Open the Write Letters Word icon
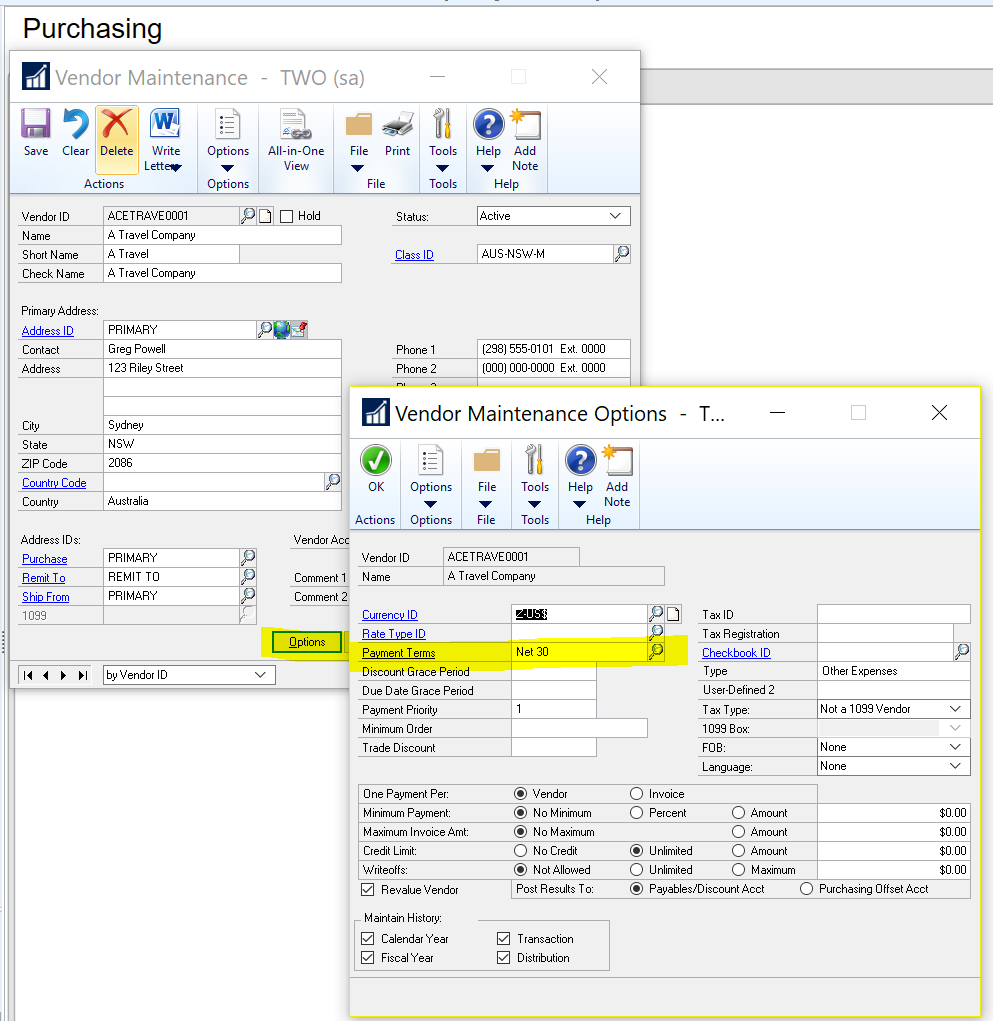The width and height of the screenshot is (993, 1021). click(165, 125)
